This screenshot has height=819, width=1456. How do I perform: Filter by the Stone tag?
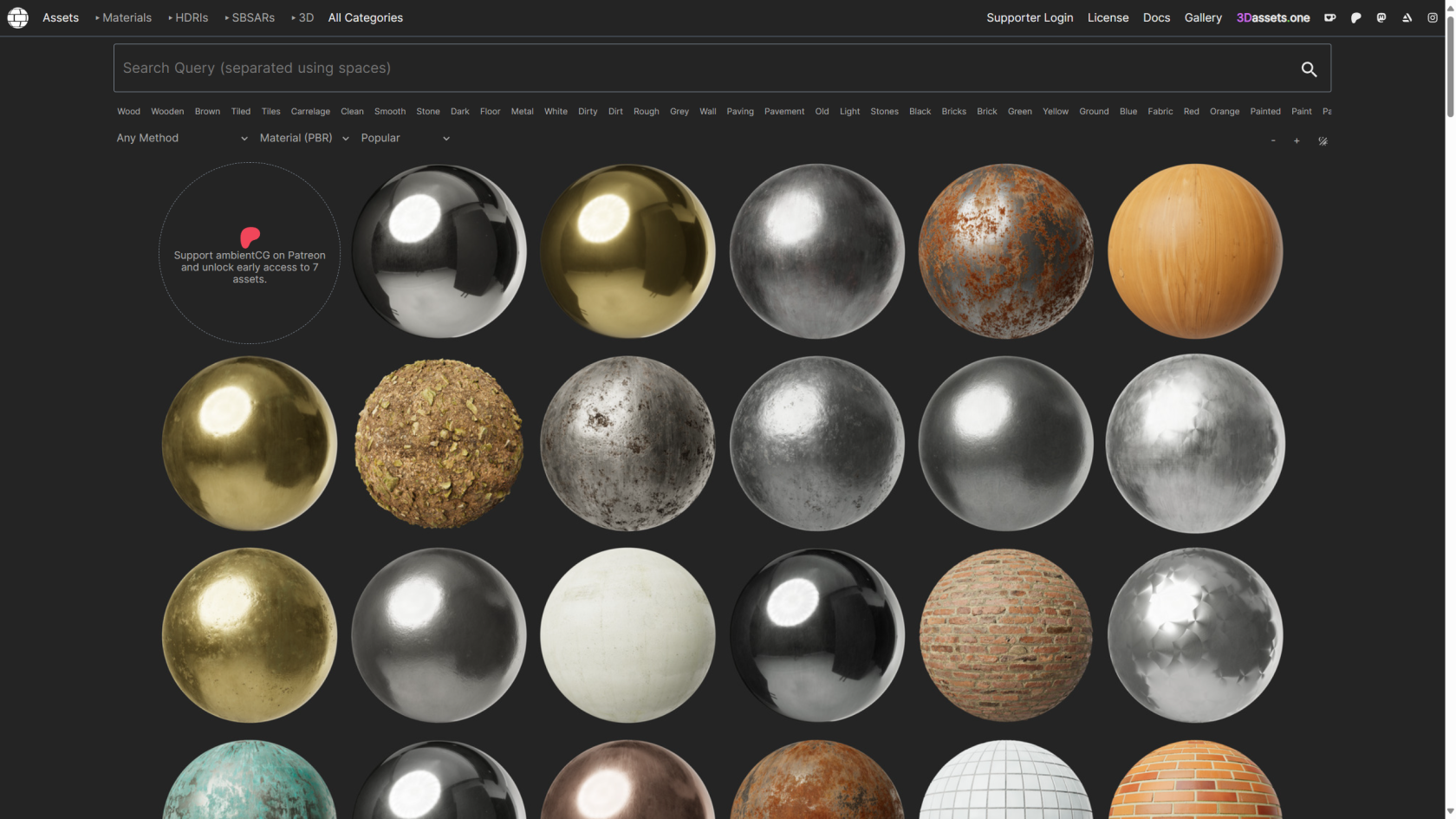pos(428,111)
